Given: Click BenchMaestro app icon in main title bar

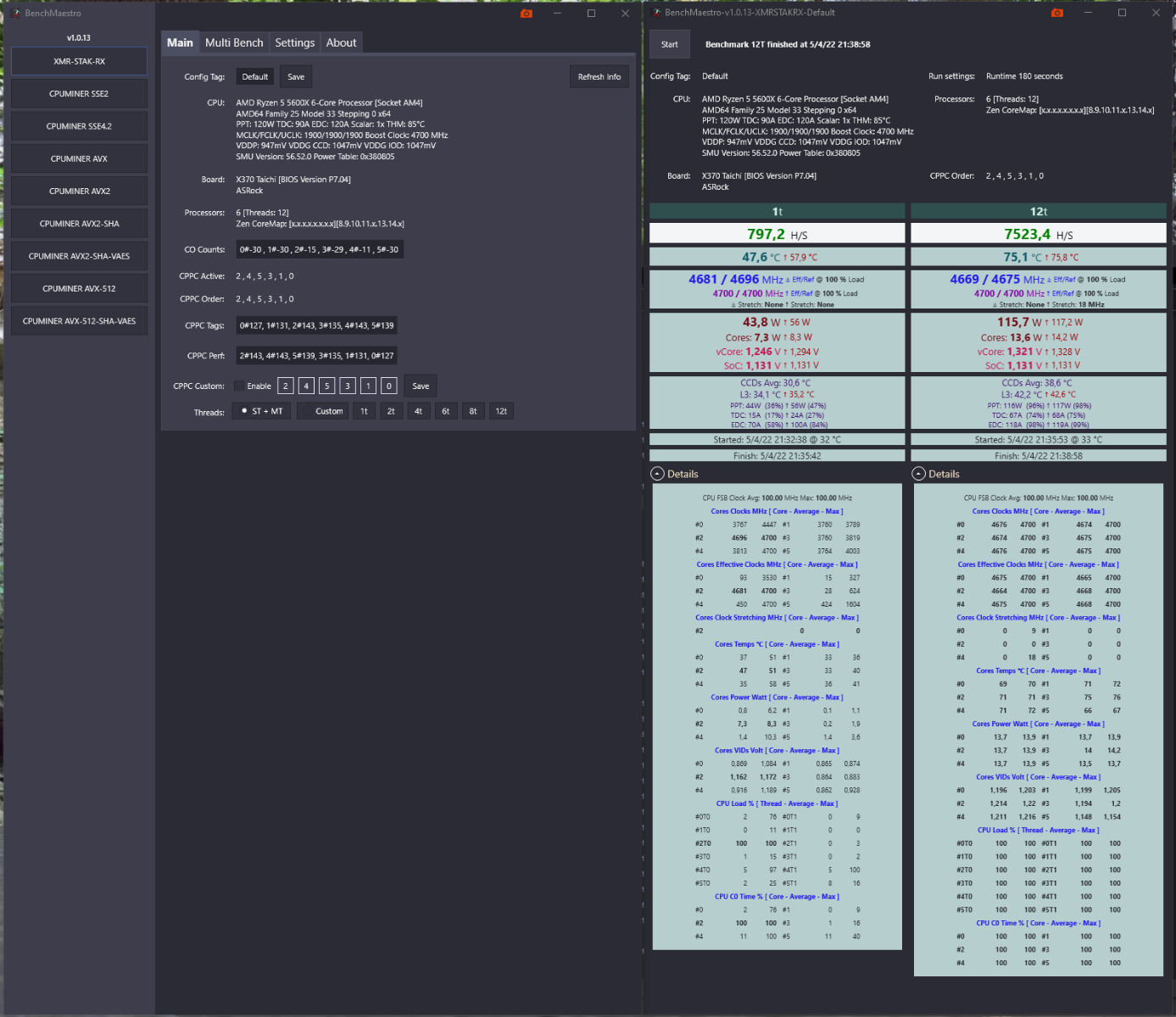Looking at the screenshot, I should pyautogui.click(x=15, y=14).
